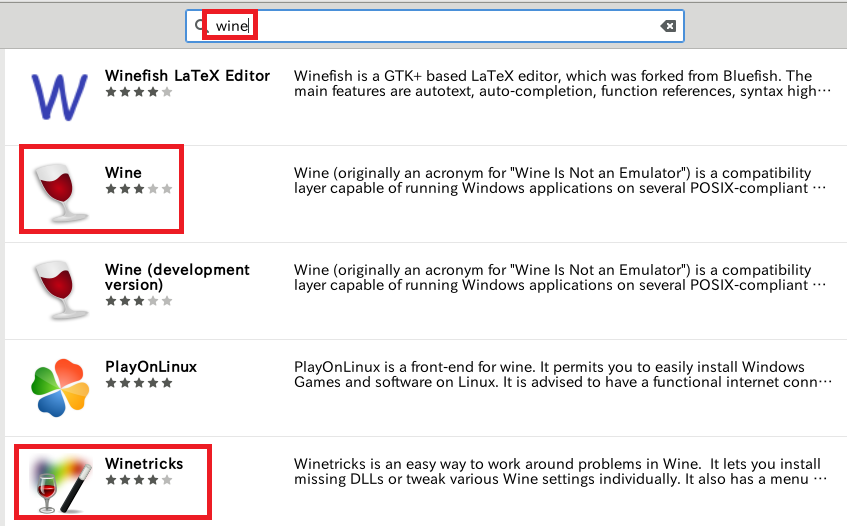This screenshot has height=526, width=847.
Task: Click the Winefish description about GTK+ based editor
Action: tap(562, 83)
